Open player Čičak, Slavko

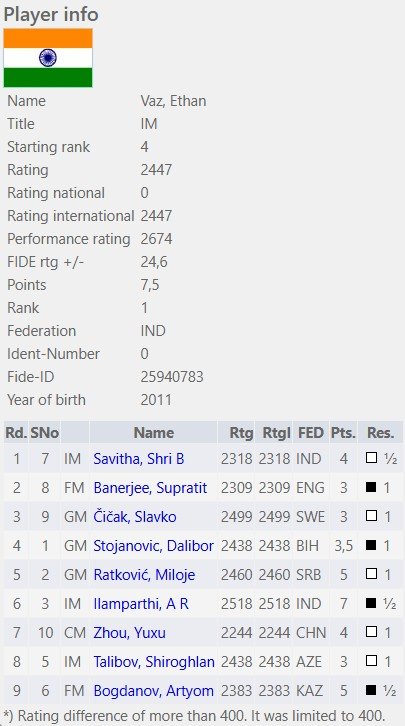135,517
